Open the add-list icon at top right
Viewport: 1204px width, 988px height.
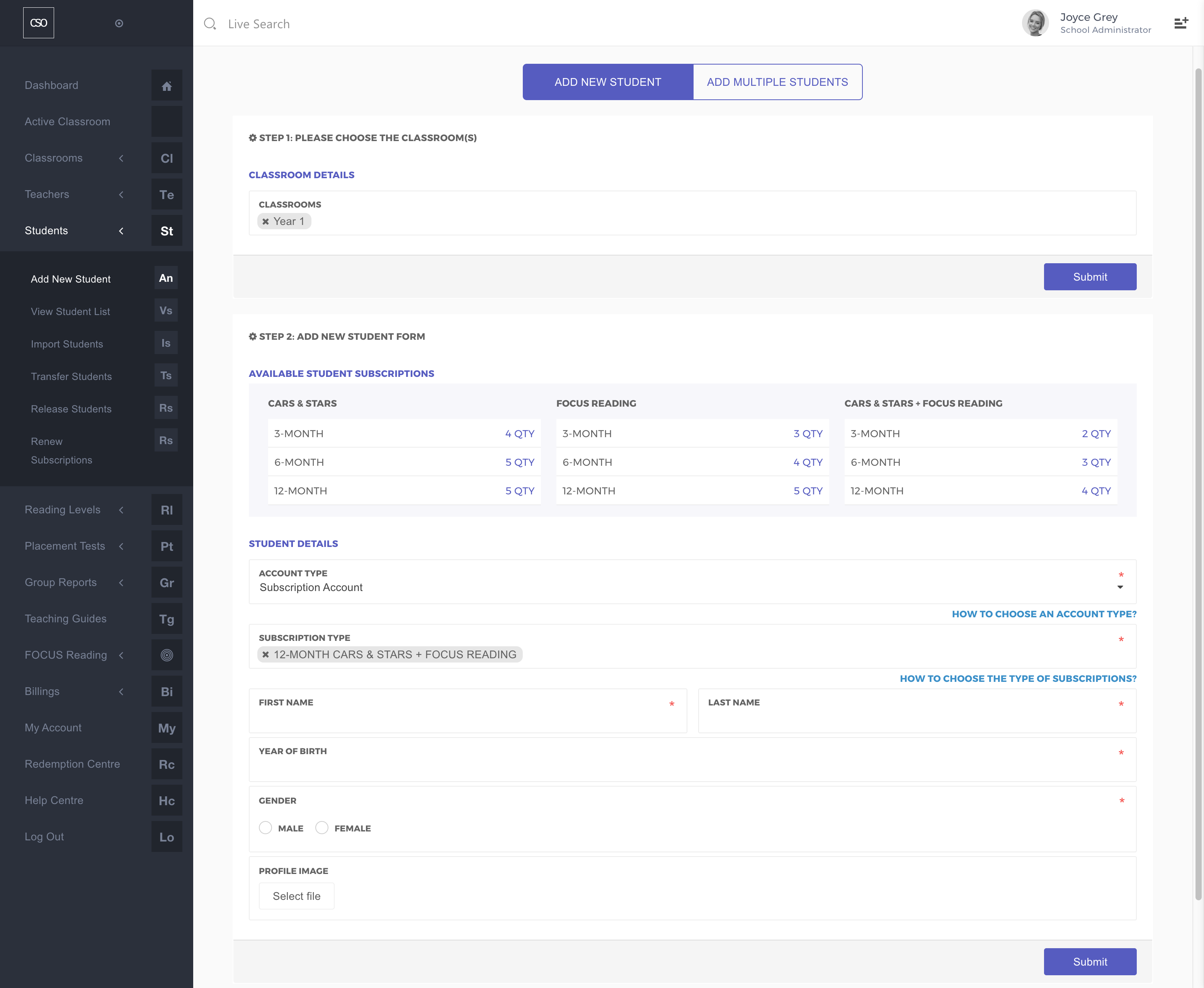pos(1181,23)
